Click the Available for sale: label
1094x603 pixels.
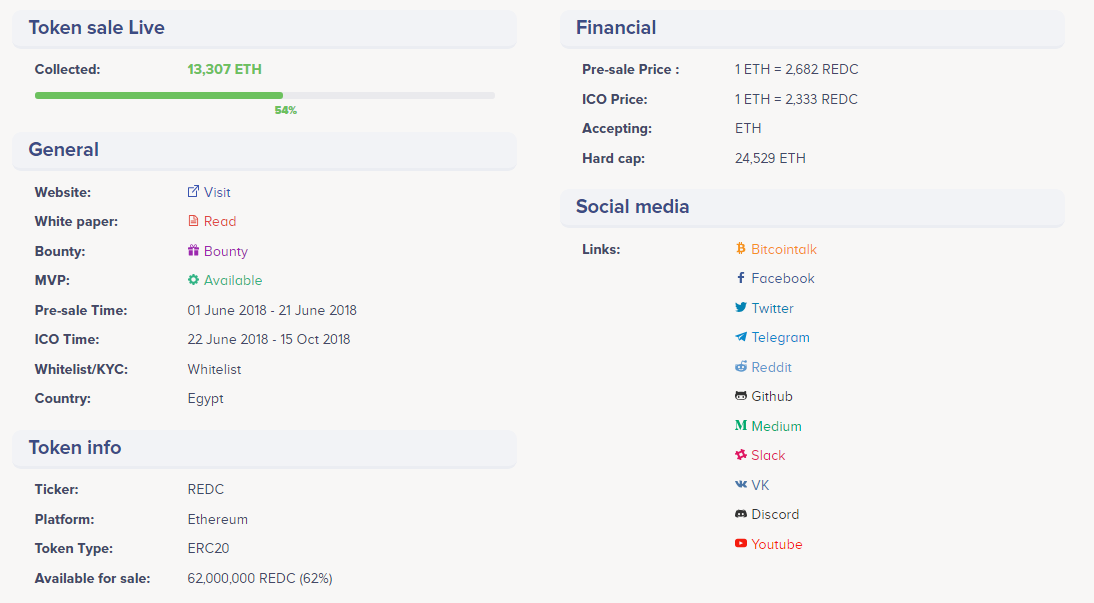click(93, 579)
